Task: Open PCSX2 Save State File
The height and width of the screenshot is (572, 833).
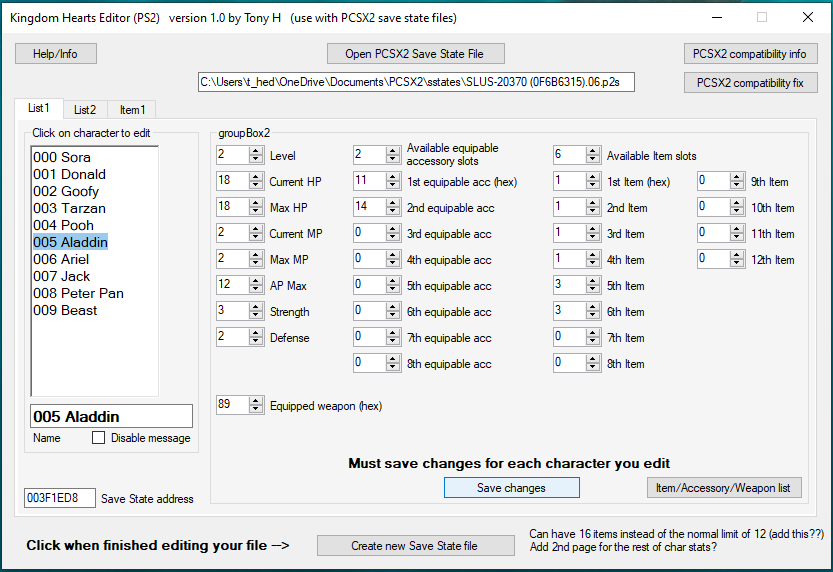Action: point(415,53)
